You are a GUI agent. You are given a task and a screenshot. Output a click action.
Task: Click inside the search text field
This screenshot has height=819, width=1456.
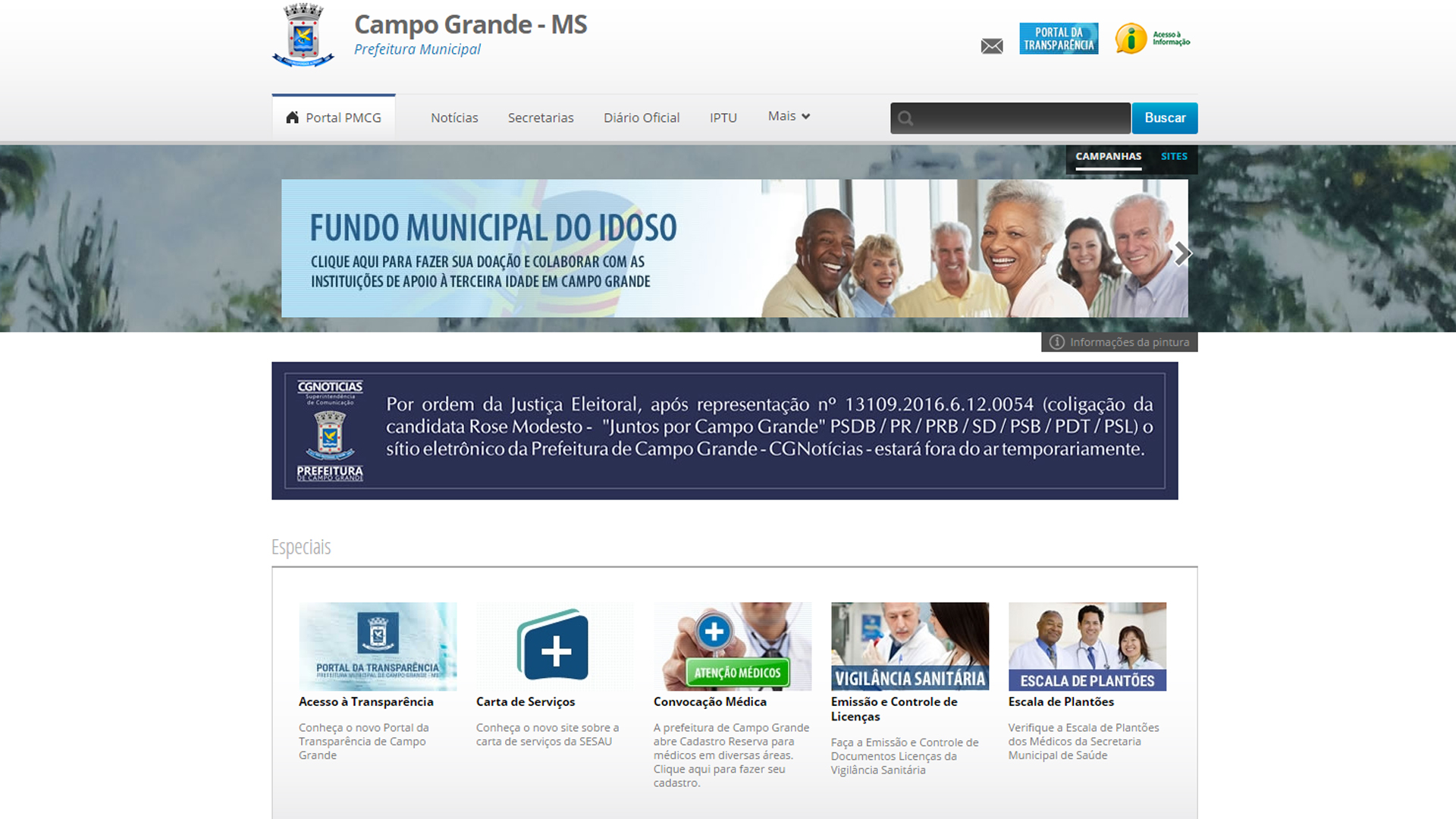click(x=1020, y=118)
